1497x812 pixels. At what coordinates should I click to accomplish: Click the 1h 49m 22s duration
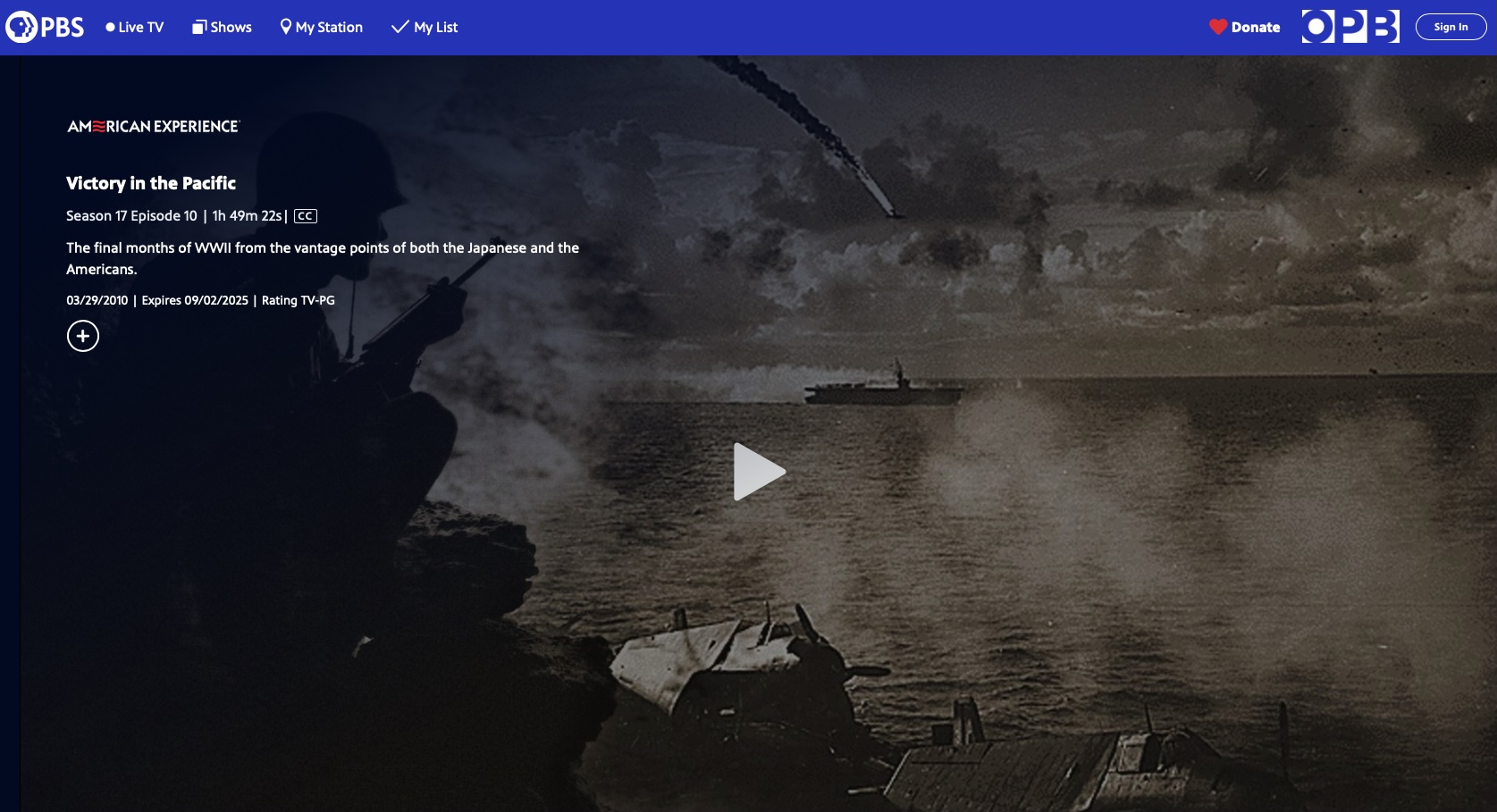pyautogui.click(x=247, y=216)
